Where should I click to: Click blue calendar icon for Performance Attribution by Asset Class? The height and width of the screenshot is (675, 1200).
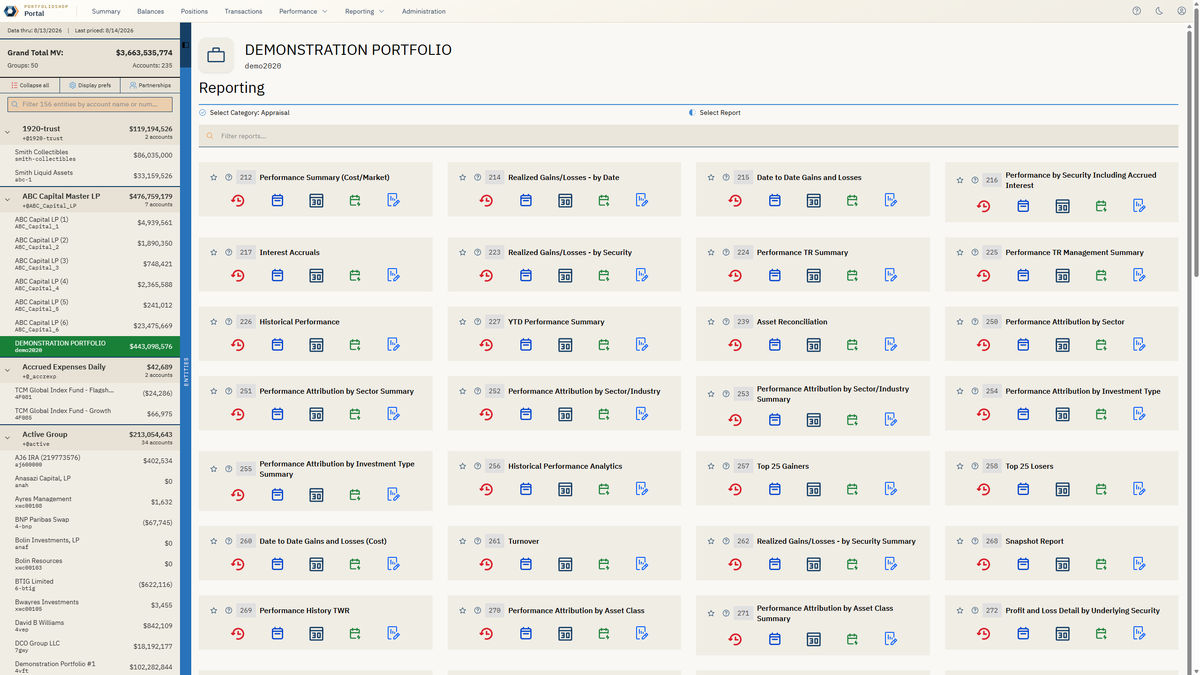526,633
